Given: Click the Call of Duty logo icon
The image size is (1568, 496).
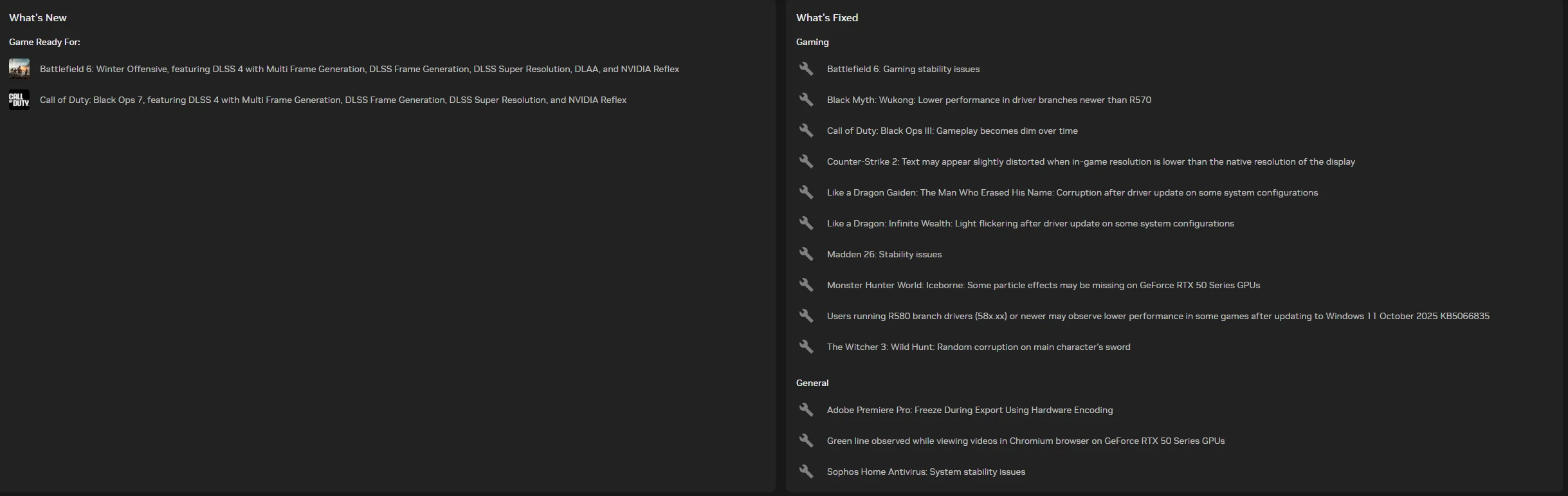Looking at the screenshot, I should (x=19, y=100).
